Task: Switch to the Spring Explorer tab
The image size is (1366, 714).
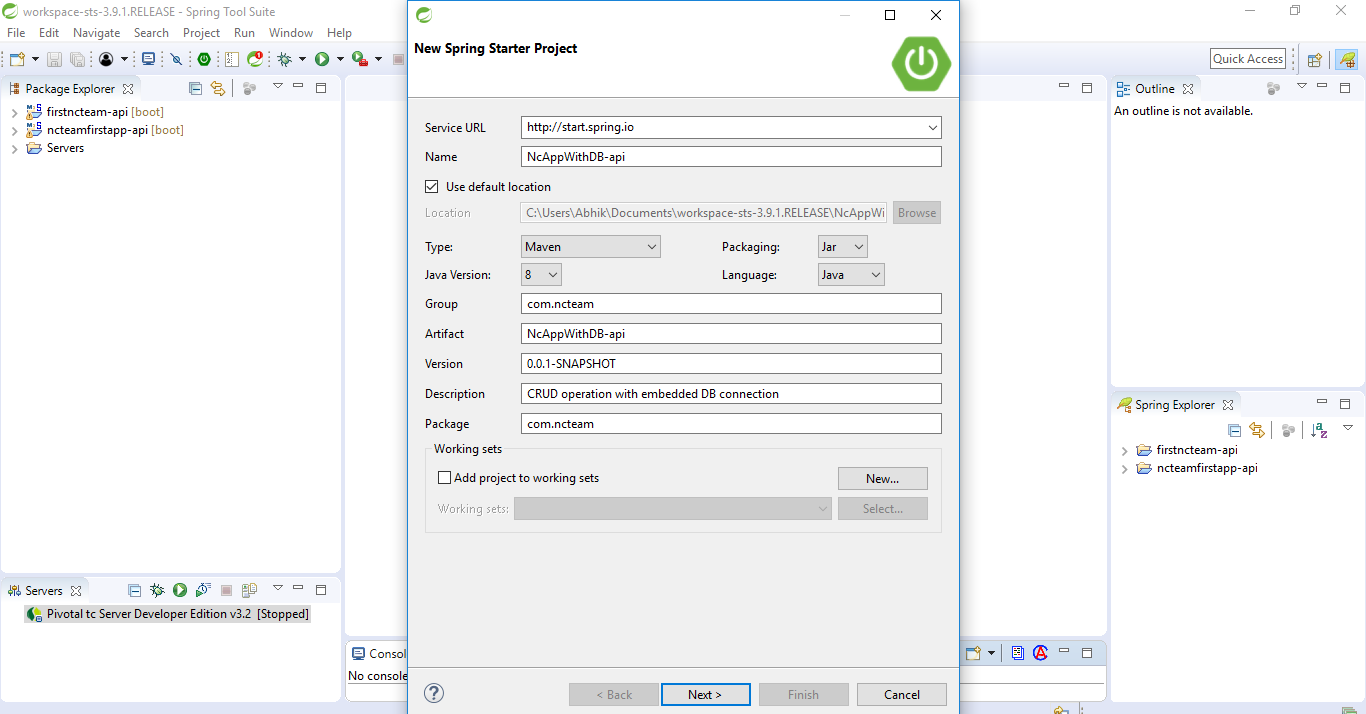Action: (1176, 404)
